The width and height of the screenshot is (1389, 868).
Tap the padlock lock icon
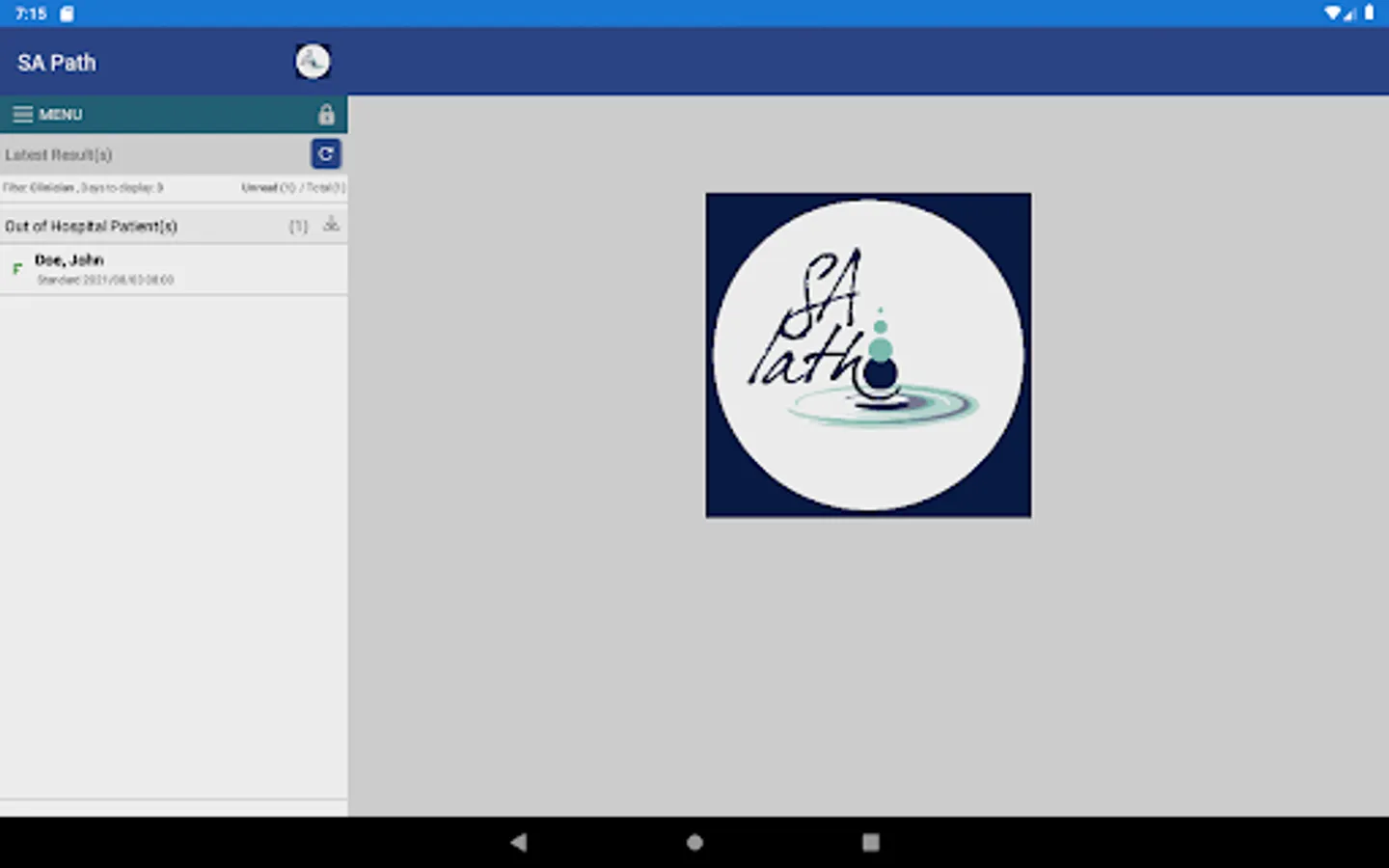(326, 114)
